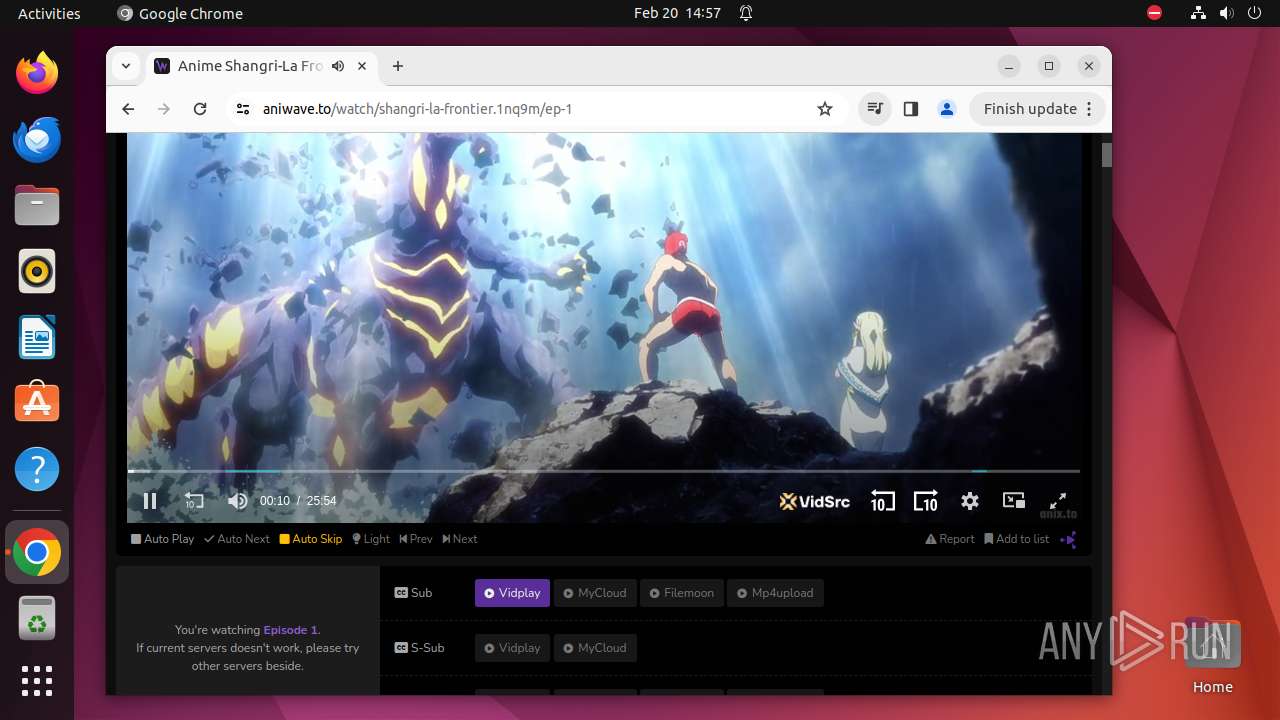Viewport: 1280px width, 720px height.
Task: Click the VidSrc logo in player
Action: [815, 501]
